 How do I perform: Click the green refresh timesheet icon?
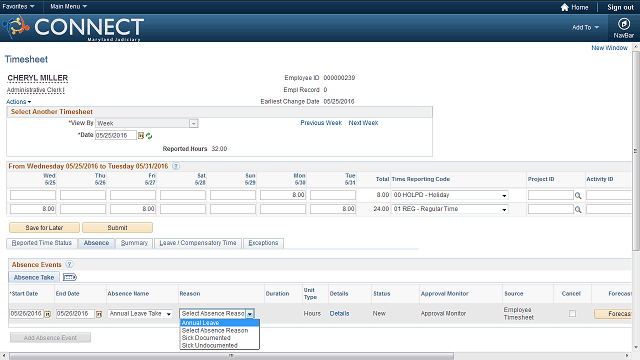click(x=149, y=136)
